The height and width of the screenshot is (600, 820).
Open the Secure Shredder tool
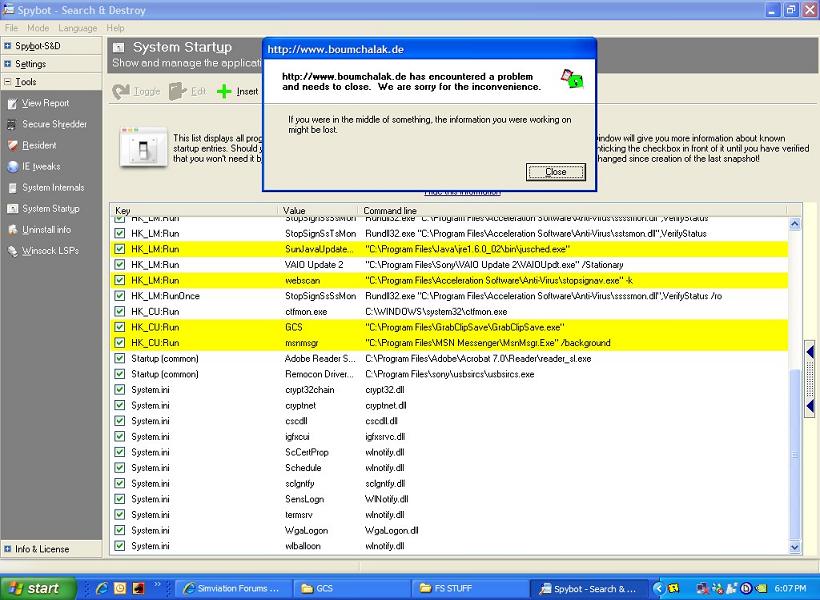(54, 124)
